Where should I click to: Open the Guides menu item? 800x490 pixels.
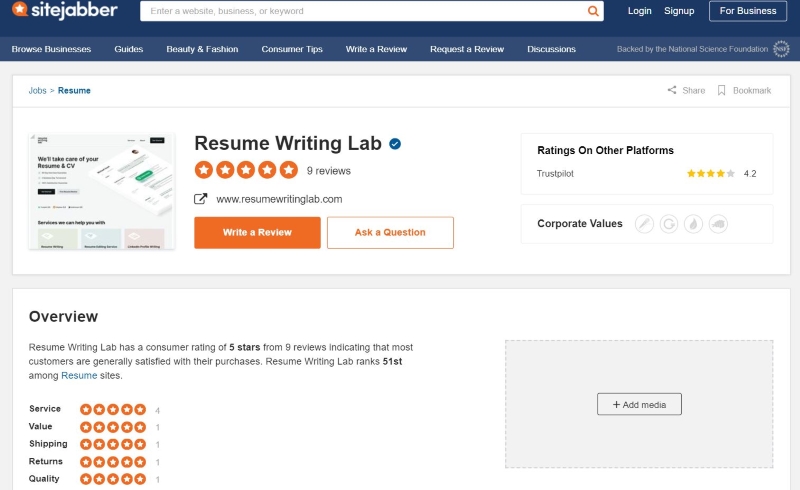click(x=129, y=49)
